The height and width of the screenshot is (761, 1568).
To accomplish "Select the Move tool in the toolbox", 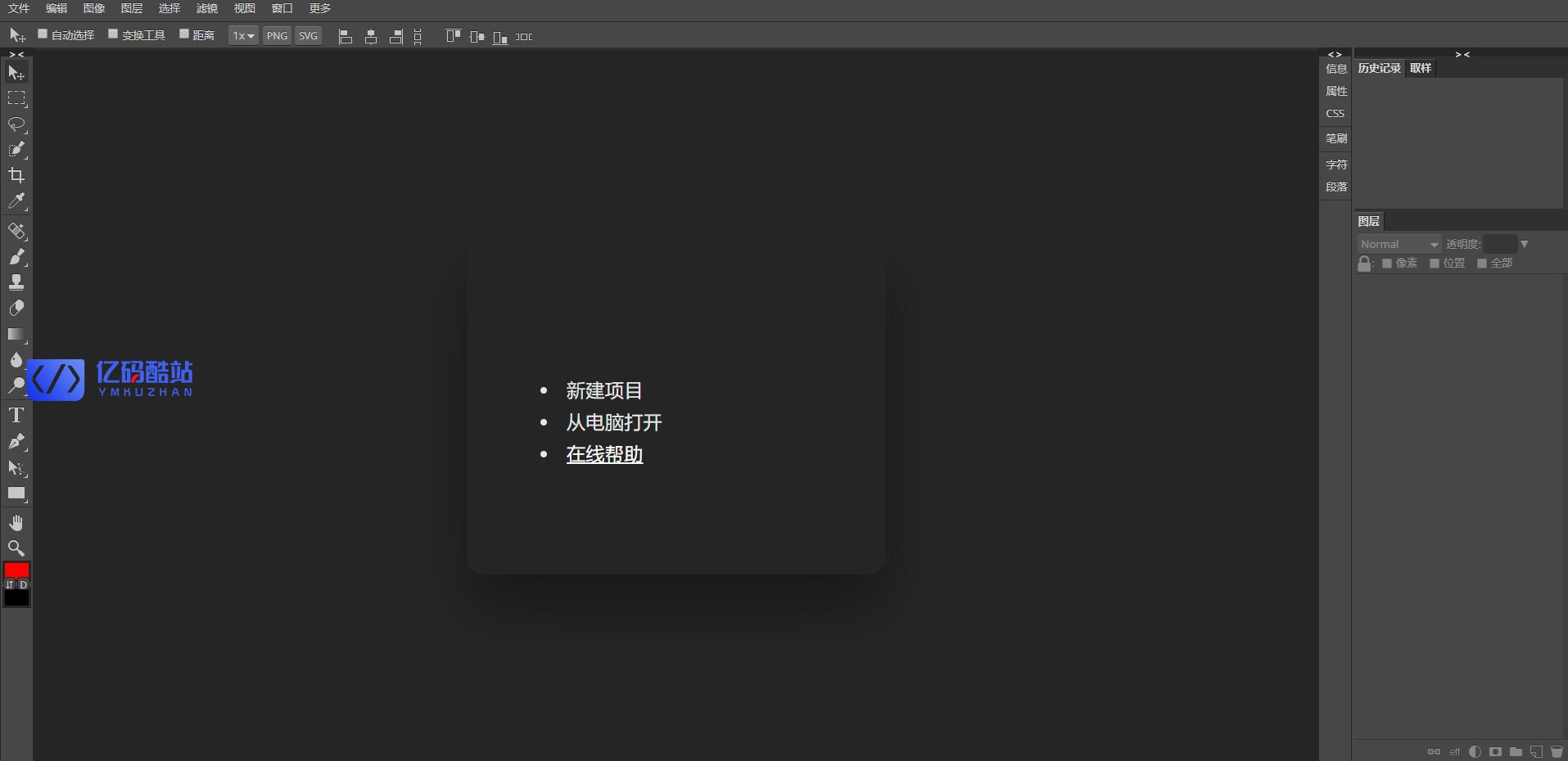I will (16, 73).
